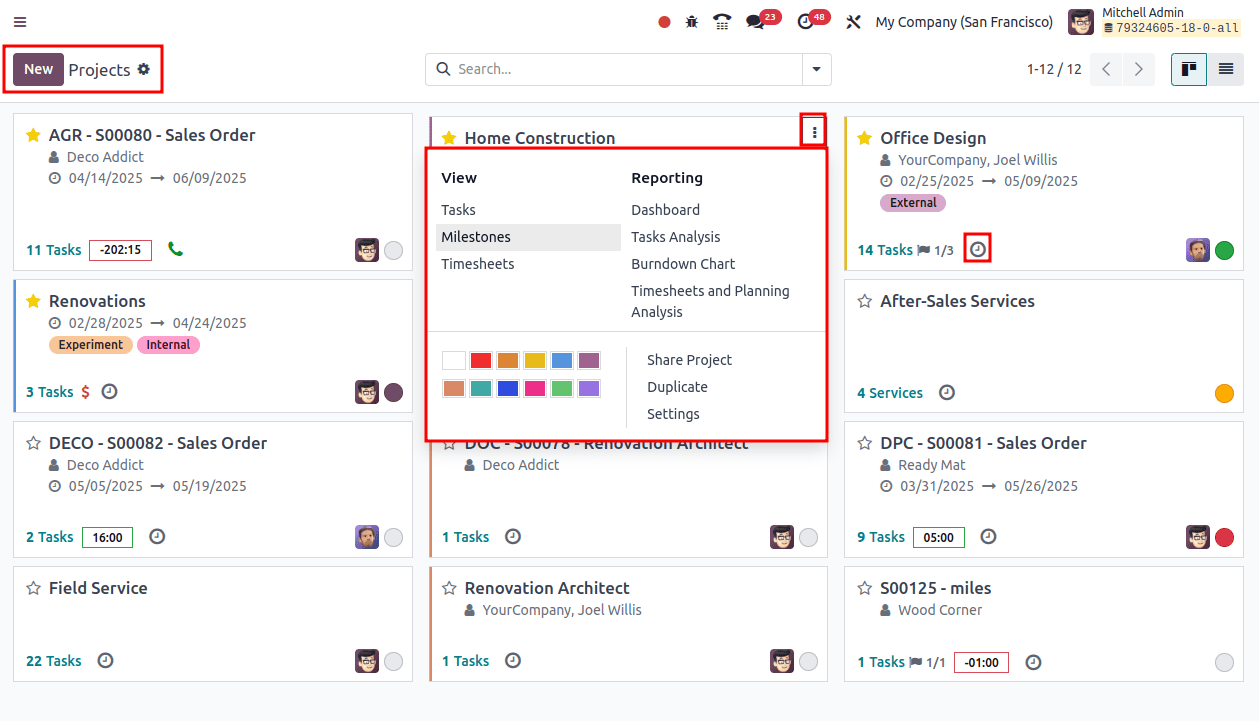Go to previous page arrow

(x=1106, y=69)
